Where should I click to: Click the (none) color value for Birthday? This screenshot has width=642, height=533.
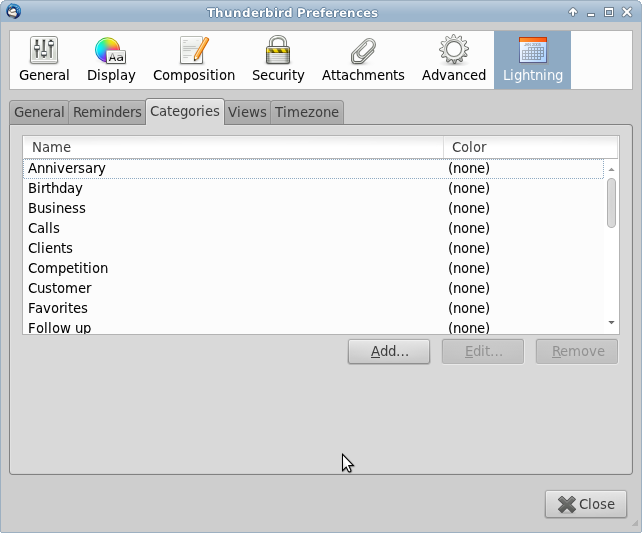(469, 188)
